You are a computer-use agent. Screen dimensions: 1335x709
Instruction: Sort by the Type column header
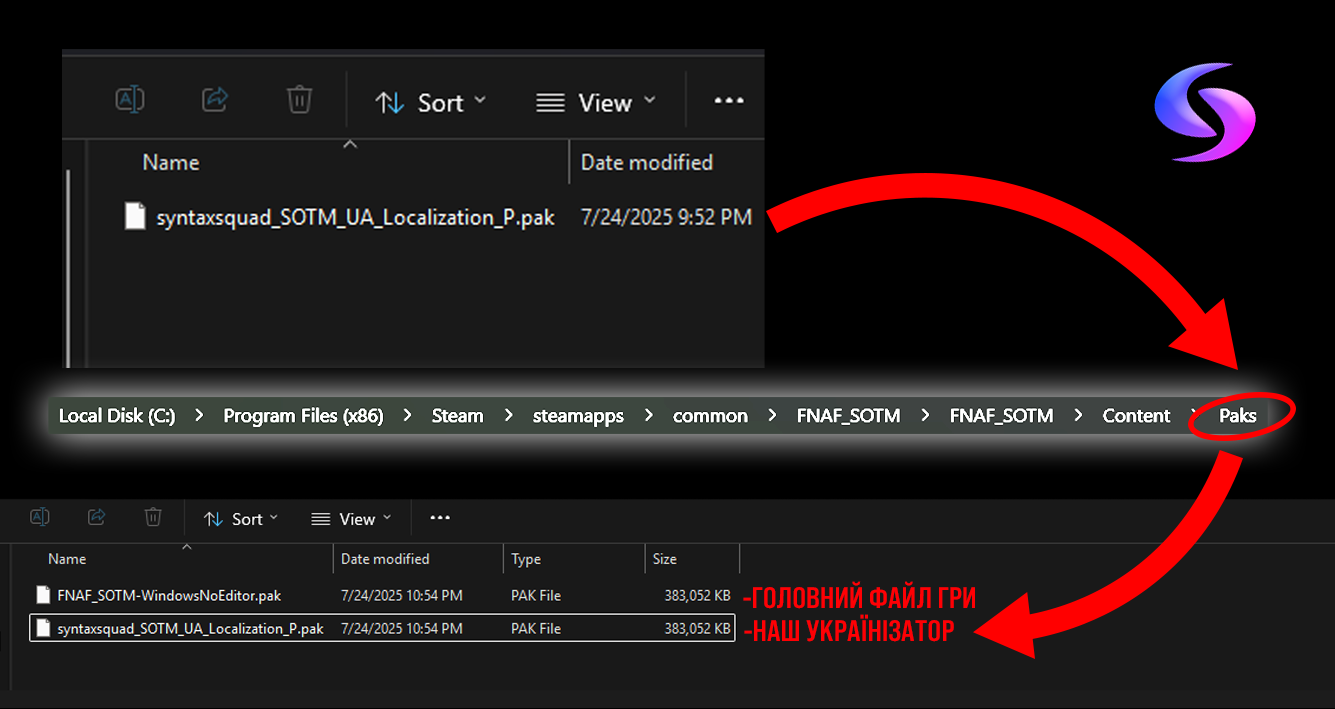click(526, 559)
